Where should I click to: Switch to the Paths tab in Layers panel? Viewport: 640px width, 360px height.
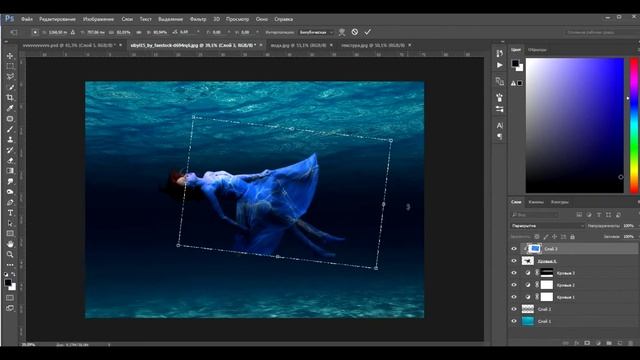coord(559,202)
